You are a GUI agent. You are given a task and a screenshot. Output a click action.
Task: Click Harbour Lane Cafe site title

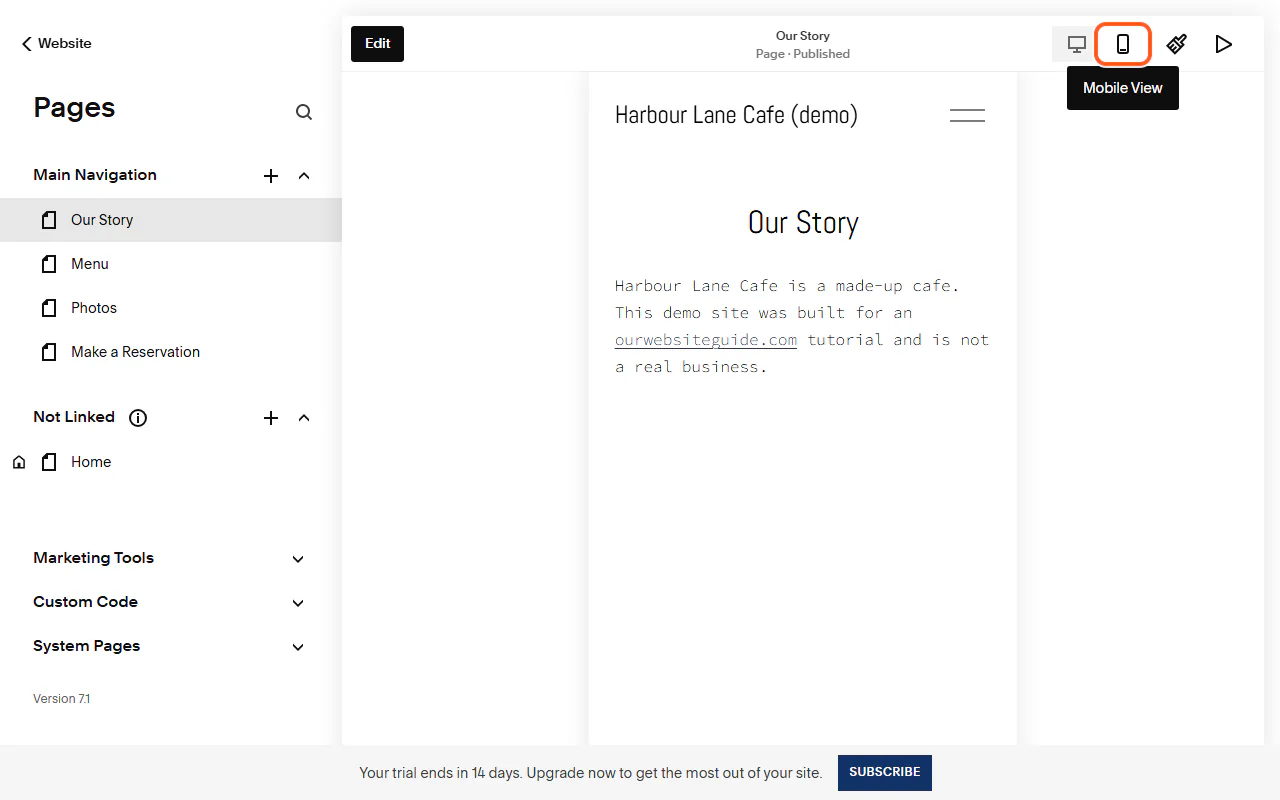click(736, 115)
